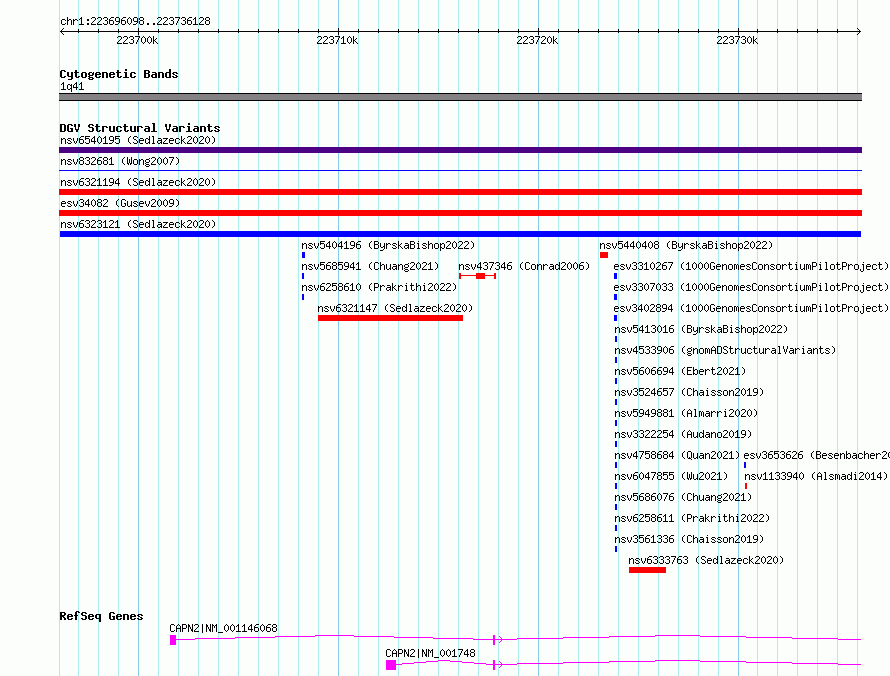Open nsv6258610 (Prakrithi2022) variant
The image size is (890, 676).
379,287
